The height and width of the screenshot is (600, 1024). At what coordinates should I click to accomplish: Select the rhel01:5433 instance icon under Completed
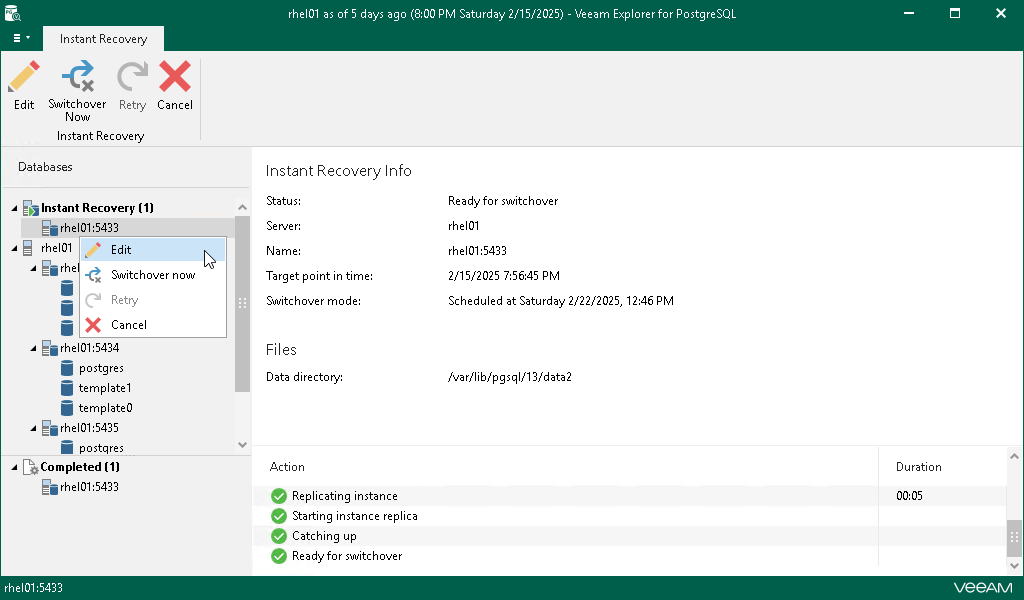click(x=50, y=487)
